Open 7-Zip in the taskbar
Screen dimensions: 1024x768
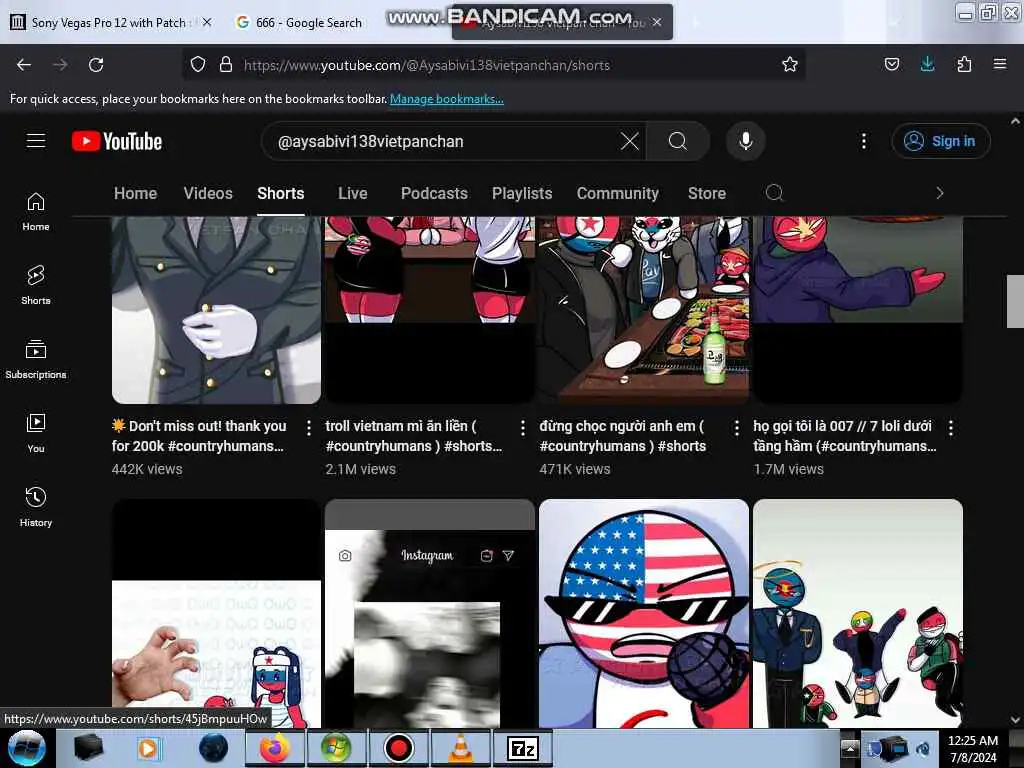point(523,748)
